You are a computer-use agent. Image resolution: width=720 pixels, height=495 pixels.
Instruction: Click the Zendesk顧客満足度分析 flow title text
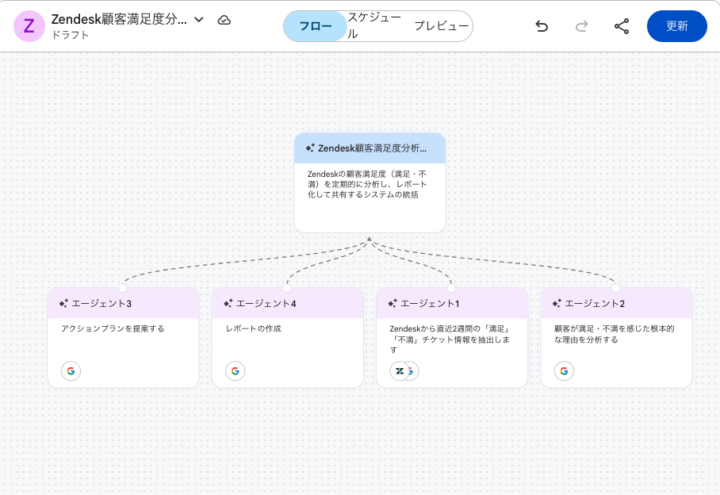point(118,20)
